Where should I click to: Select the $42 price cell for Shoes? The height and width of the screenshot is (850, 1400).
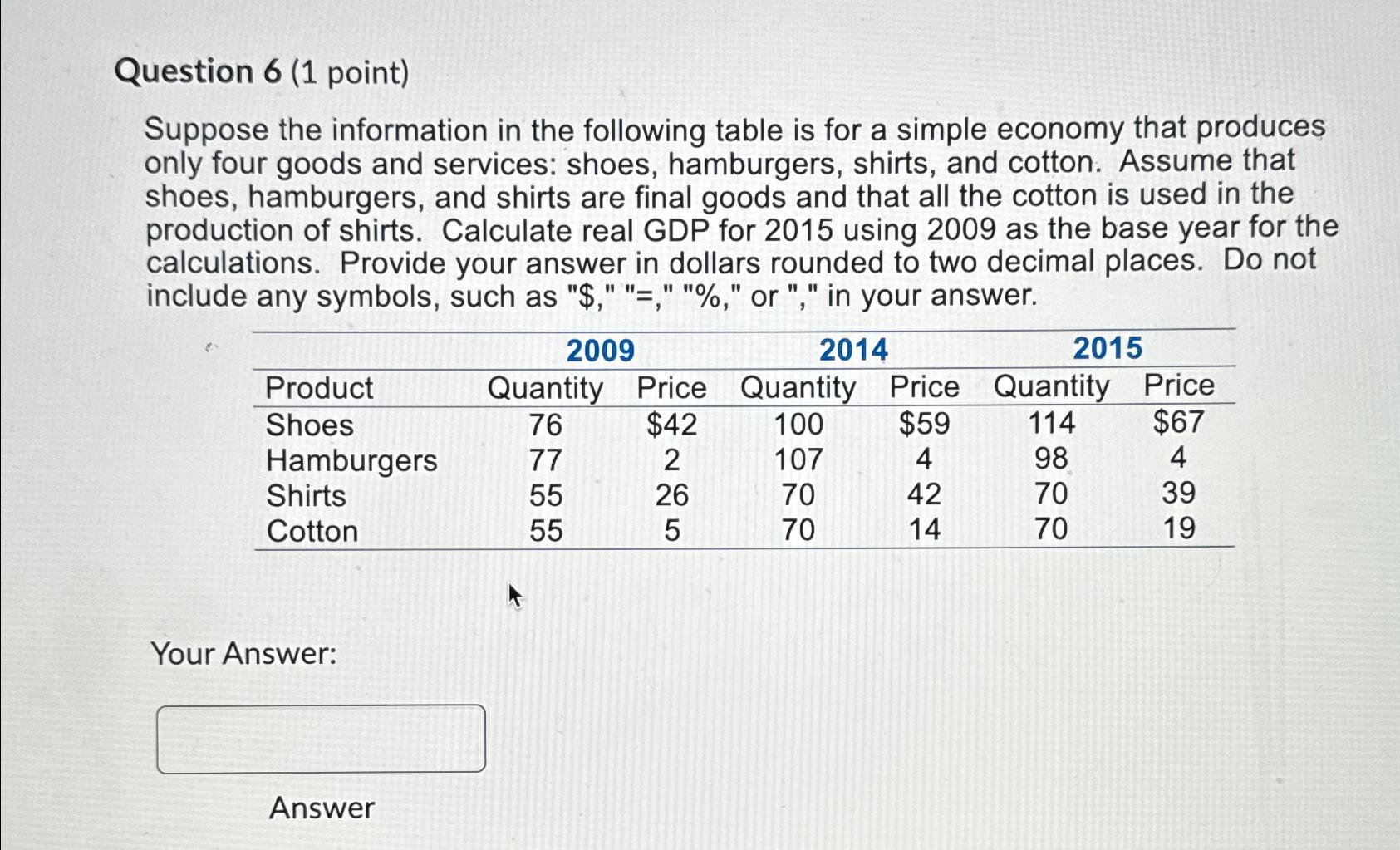670,425
